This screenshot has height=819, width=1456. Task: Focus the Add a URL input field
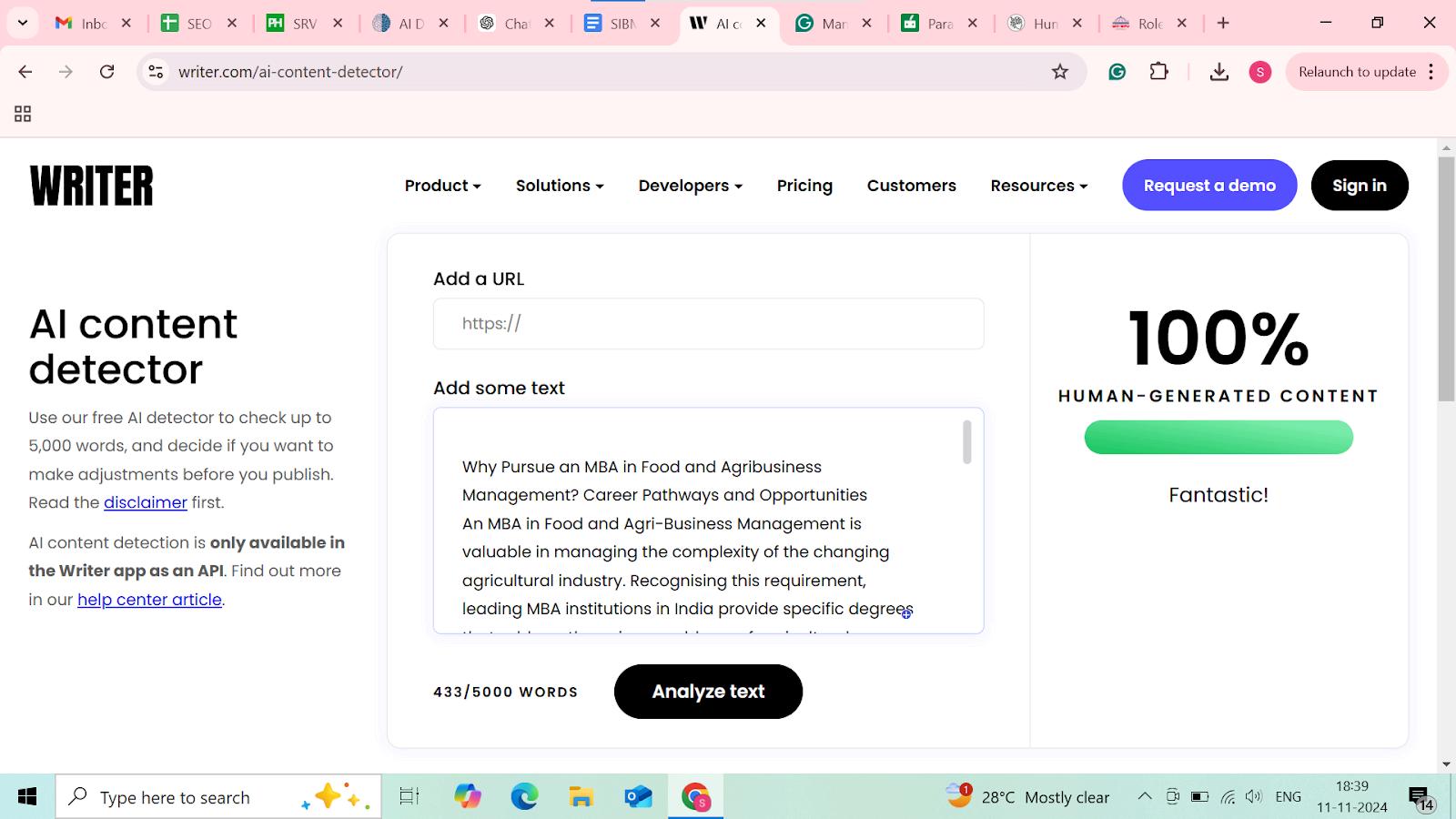click(708, 324)
